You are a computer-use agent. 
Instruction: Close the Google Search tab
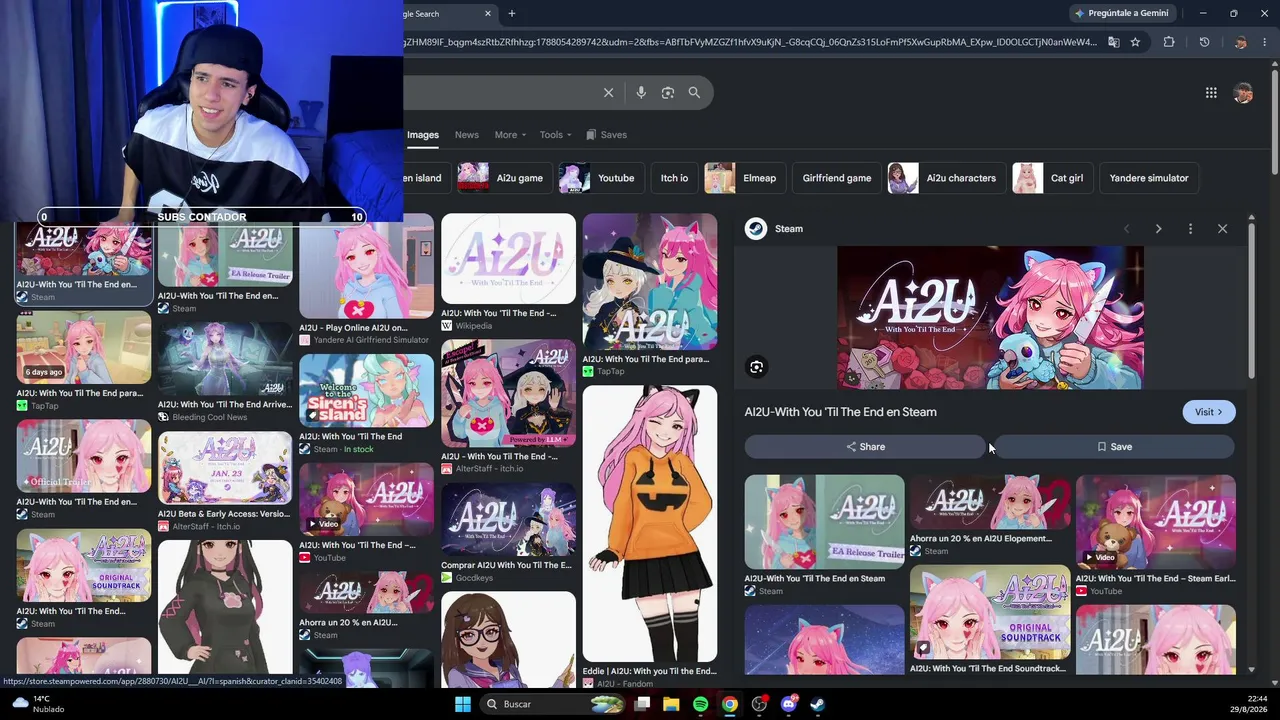coord(488,14)
